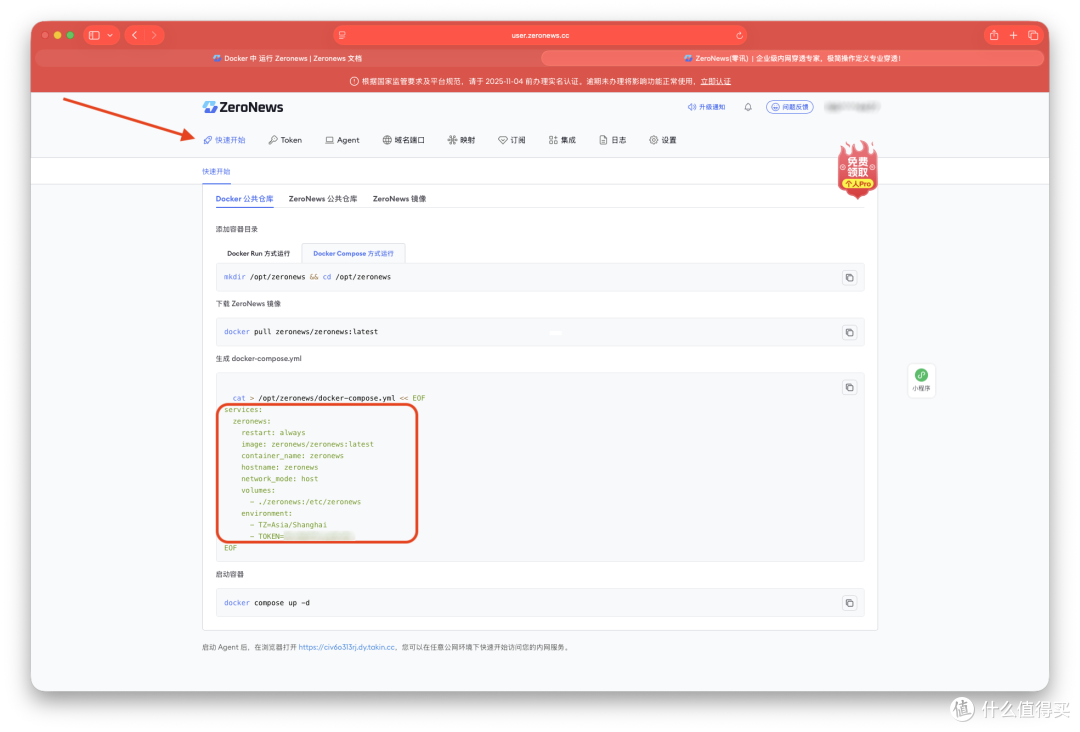Go forward in Safari history

point(154,35)
